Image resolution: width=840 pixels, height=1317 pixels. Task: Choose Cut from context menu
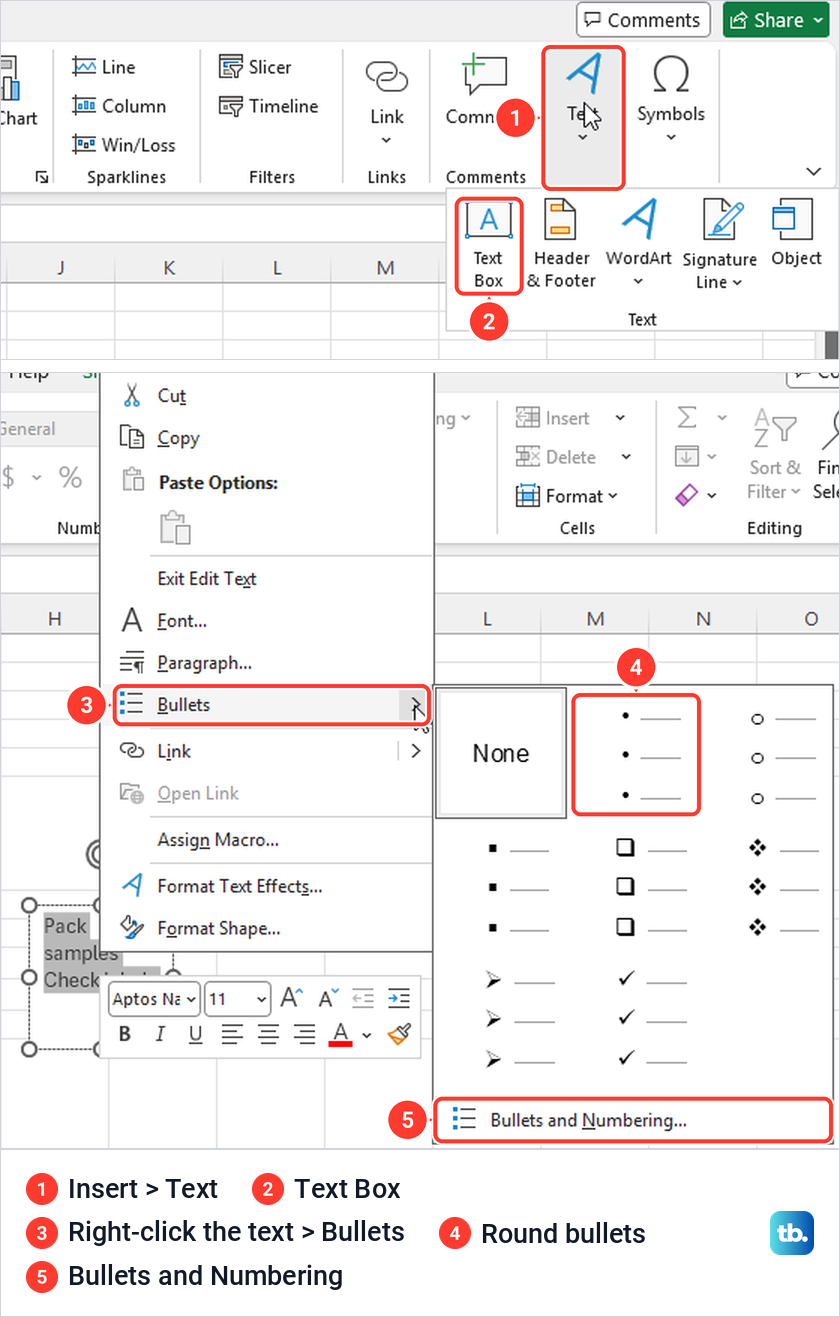(267, 396)
